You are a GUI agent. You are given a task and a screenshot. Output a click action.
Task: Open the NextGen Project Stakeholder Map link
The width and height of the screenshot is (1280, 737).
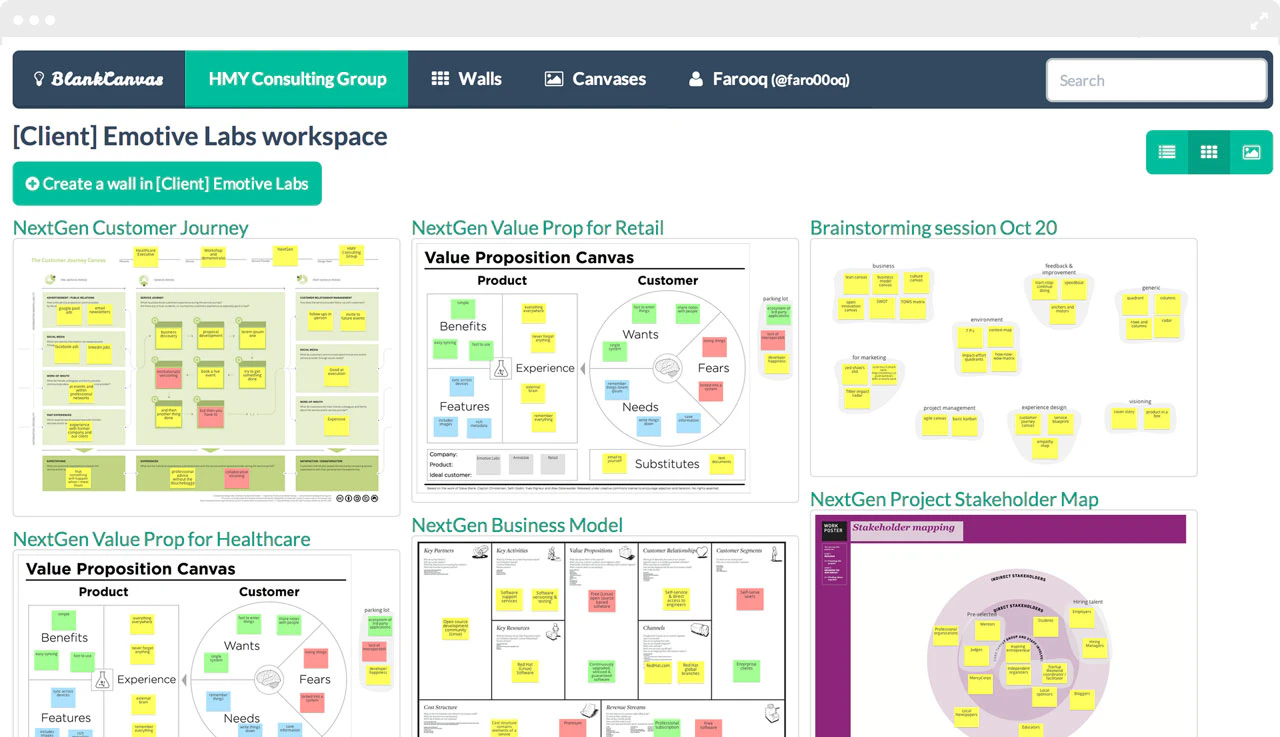click(954, 499)
